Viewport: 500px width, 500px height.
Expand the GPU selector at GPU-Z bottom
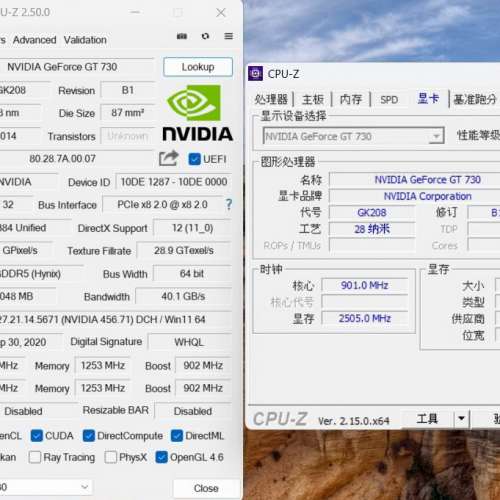pos(85,487)
